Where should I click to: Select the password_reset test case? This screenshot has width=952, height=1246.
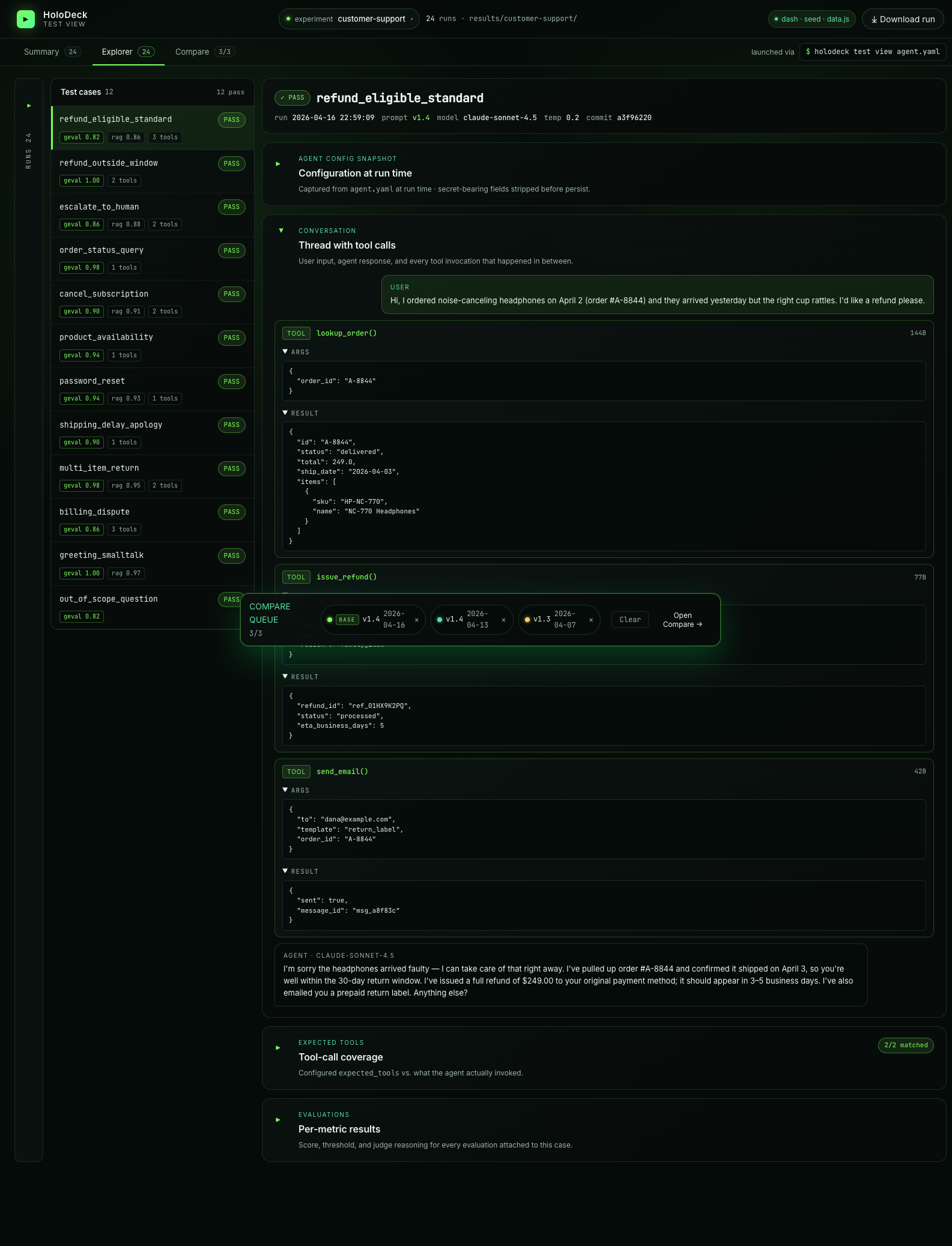click(153, 390)
